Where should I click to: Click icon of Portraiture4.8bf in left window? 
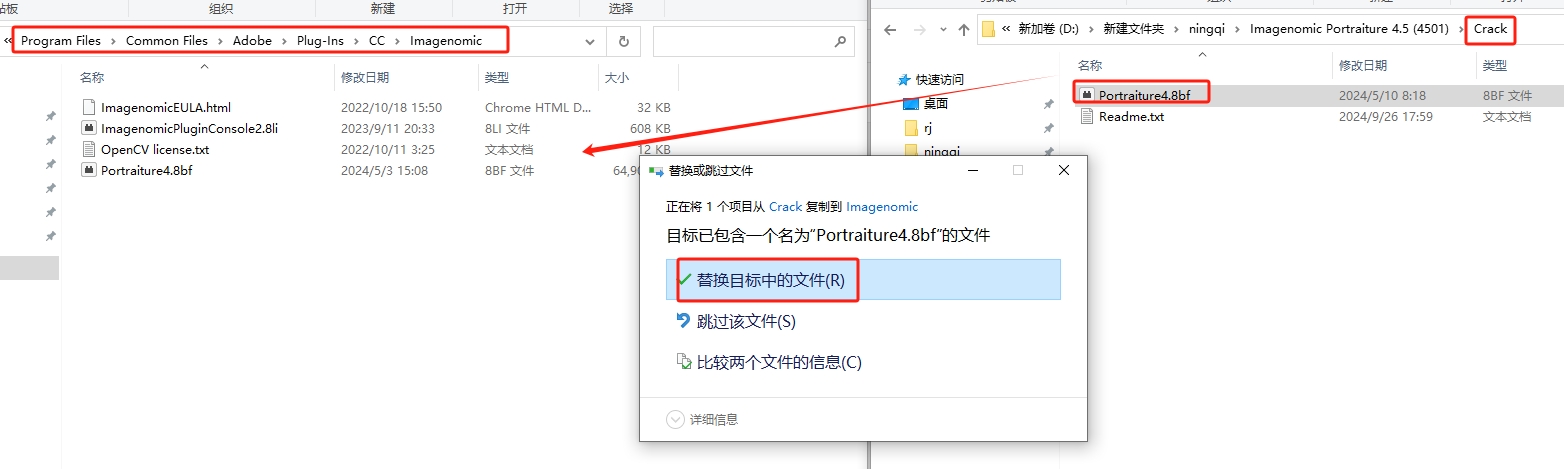(x=89, y=170)
